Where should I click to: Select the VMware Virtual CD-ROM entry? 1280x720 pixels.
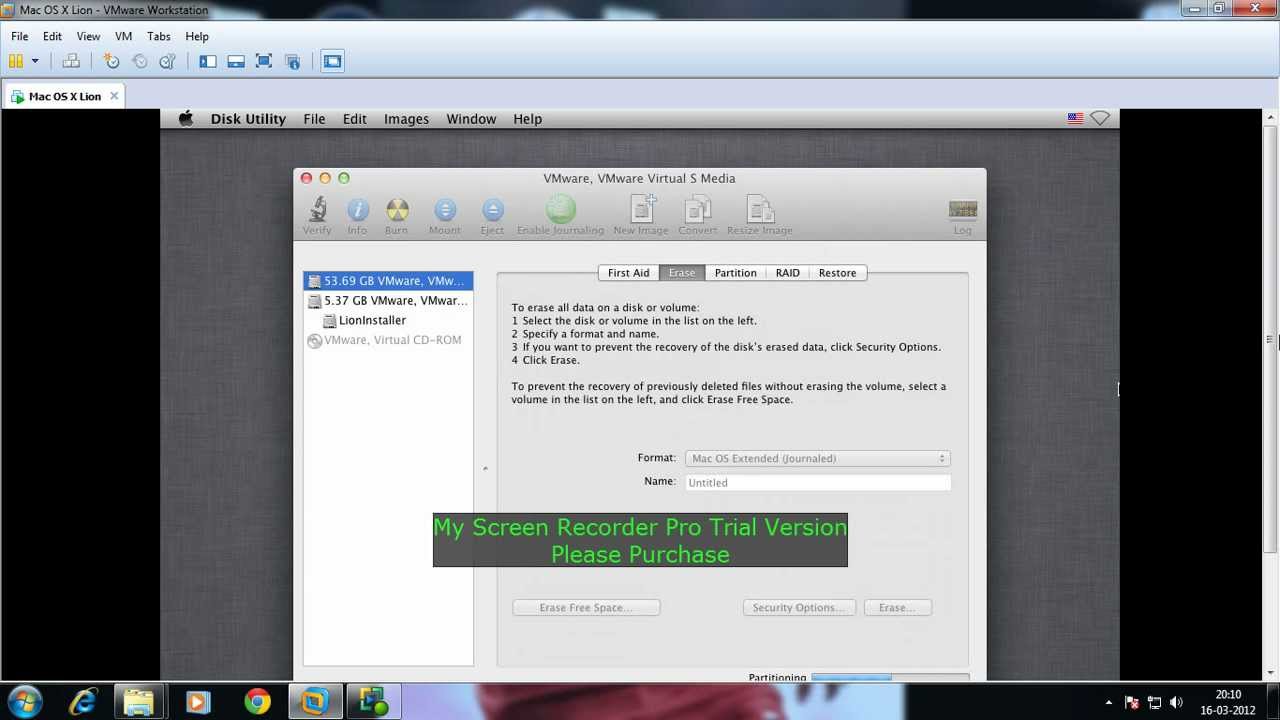coord(388,340)
